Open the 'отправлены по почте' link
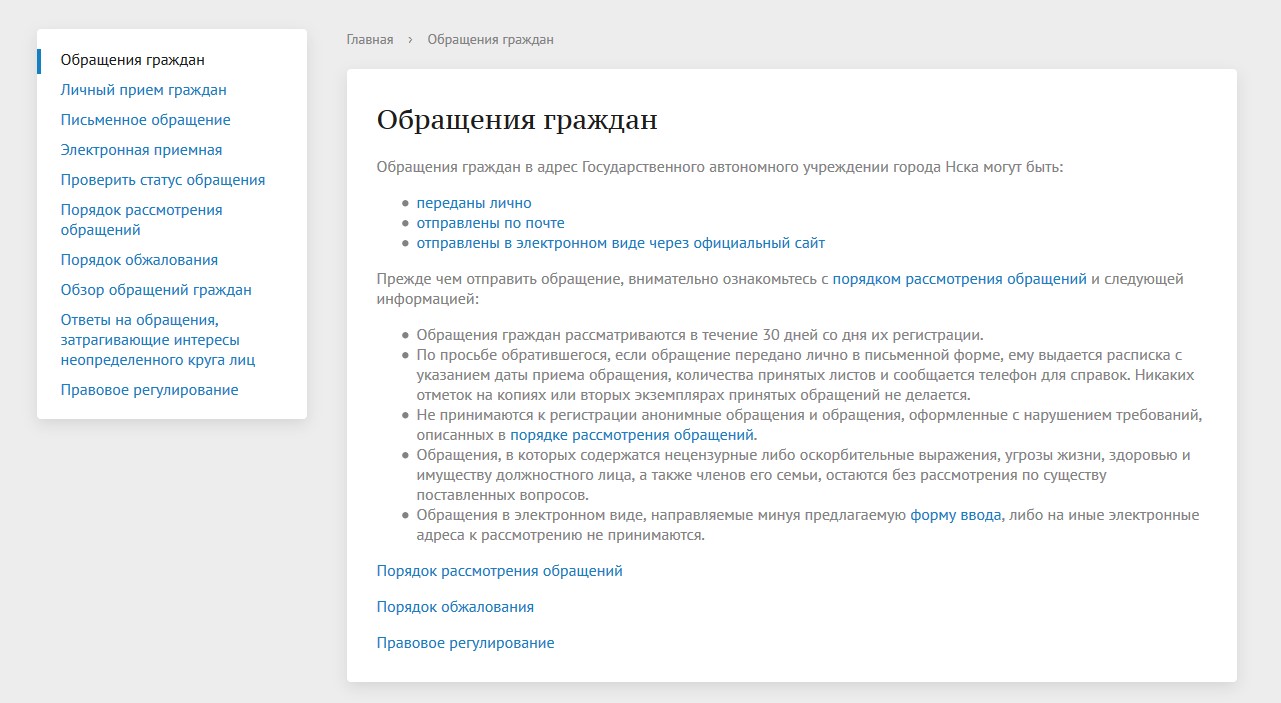Image resolution: width=1281 pixels, height=703 pixels. (x=490, y=223)
